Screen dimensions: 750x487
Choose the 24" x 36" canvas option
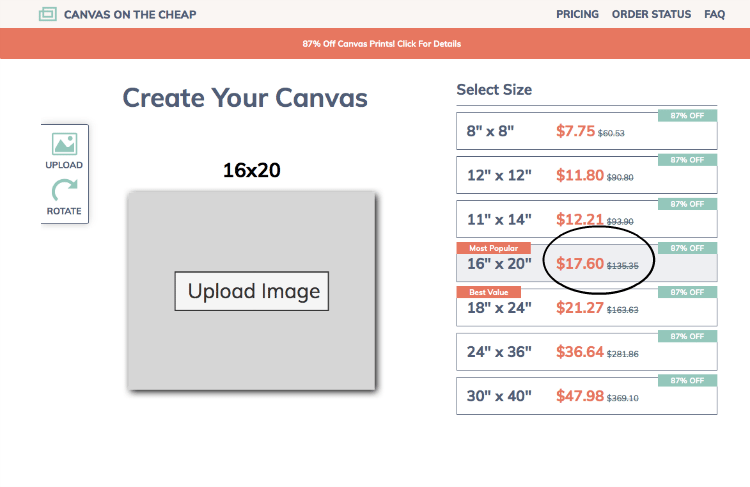click(x=587, y=352)
